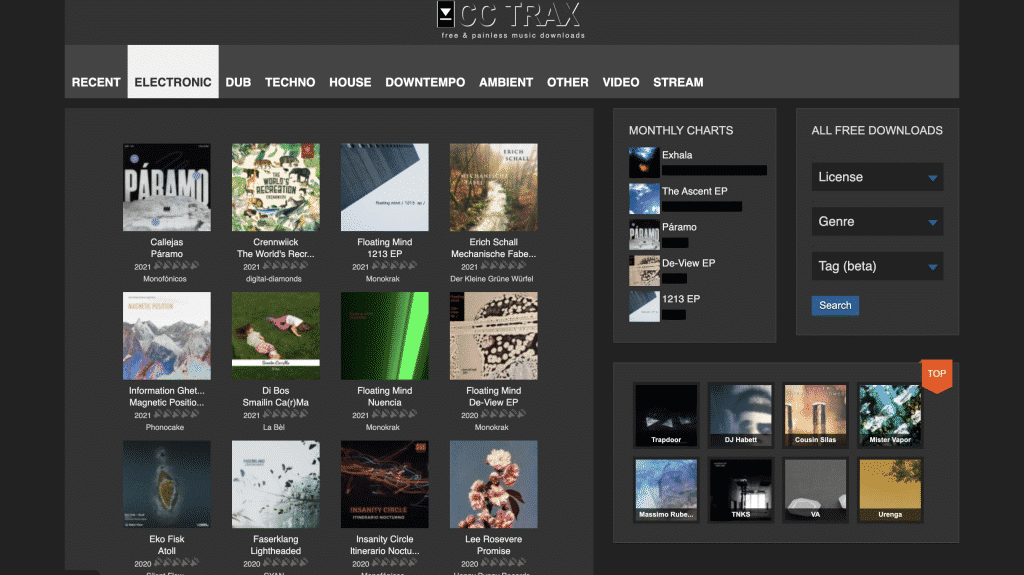
Task: Open Mister Vapor top artist tile
Action: 890,415
